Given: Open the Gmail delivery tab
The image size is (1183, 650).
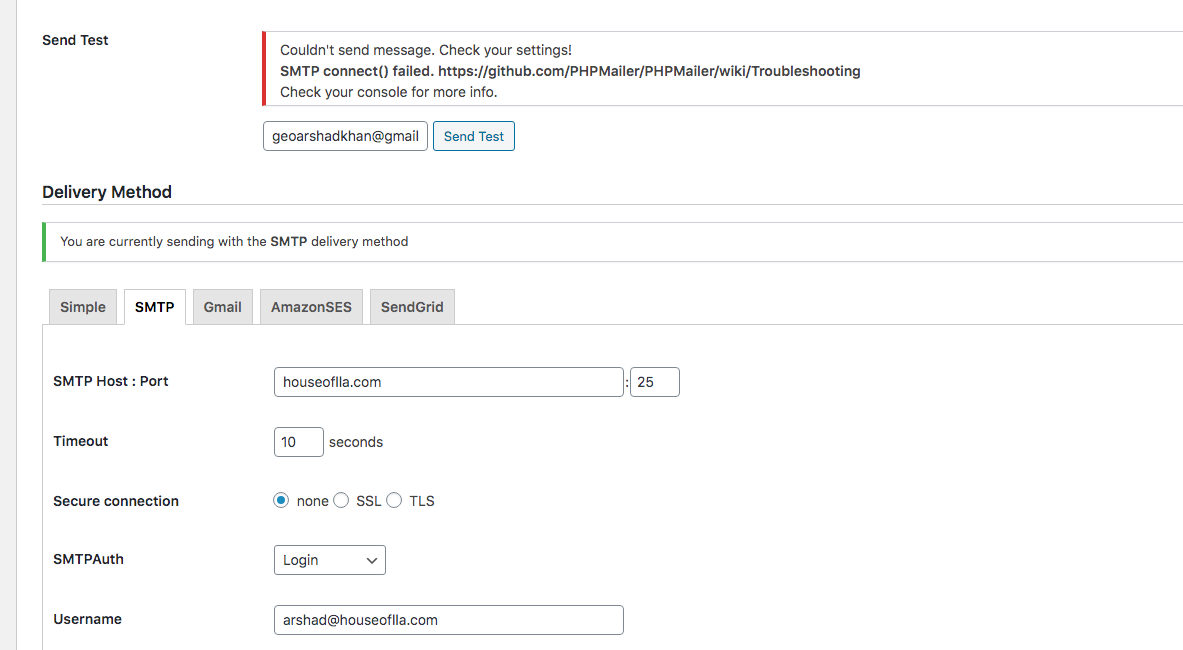Looking at the screenshot, I should 222,307.
